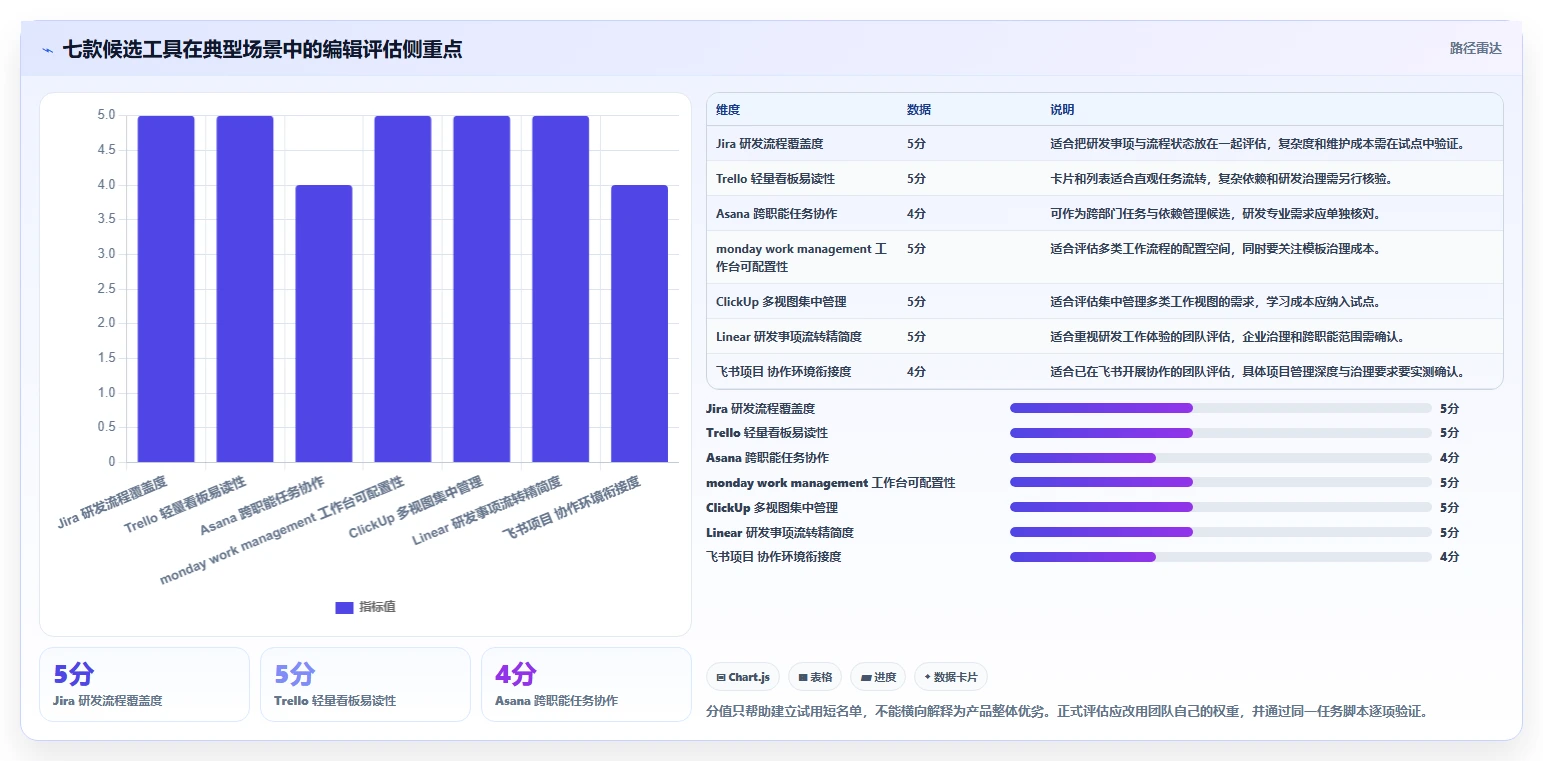Click the x-axis label Jira 研发流程覆盖度
The image size is (1543, 761).
pos(112,501)
